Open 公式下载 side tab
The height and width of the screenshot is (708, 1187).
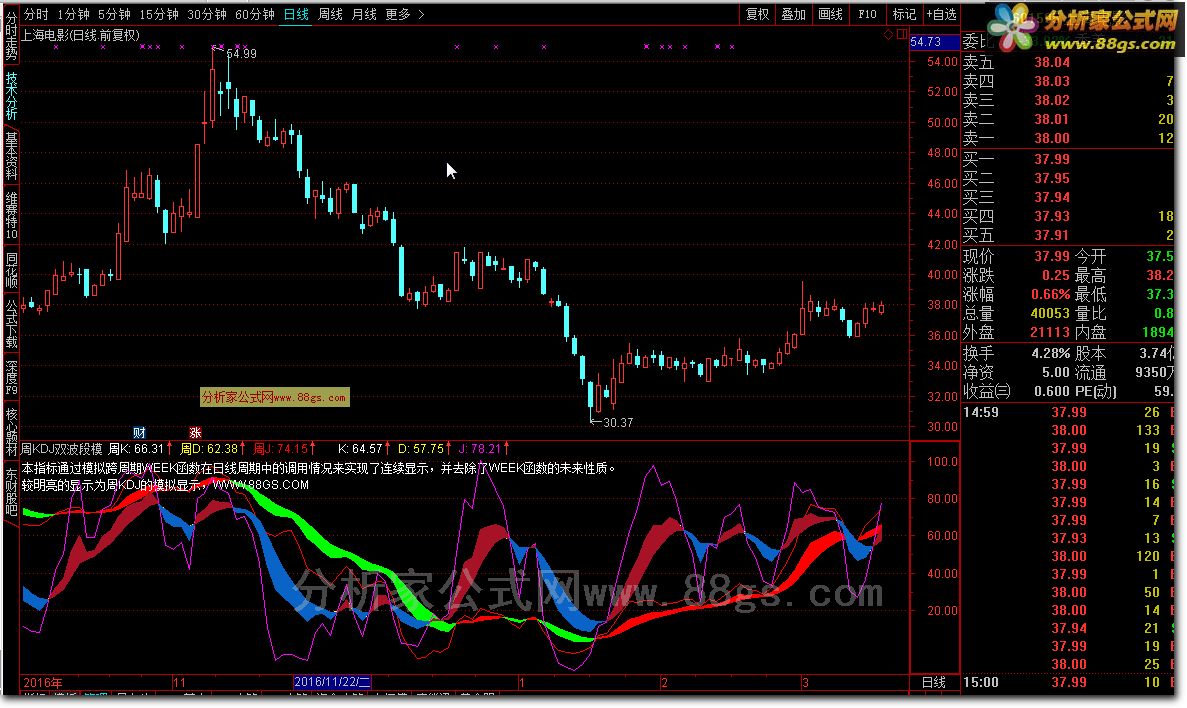click(x=11, y=323)
